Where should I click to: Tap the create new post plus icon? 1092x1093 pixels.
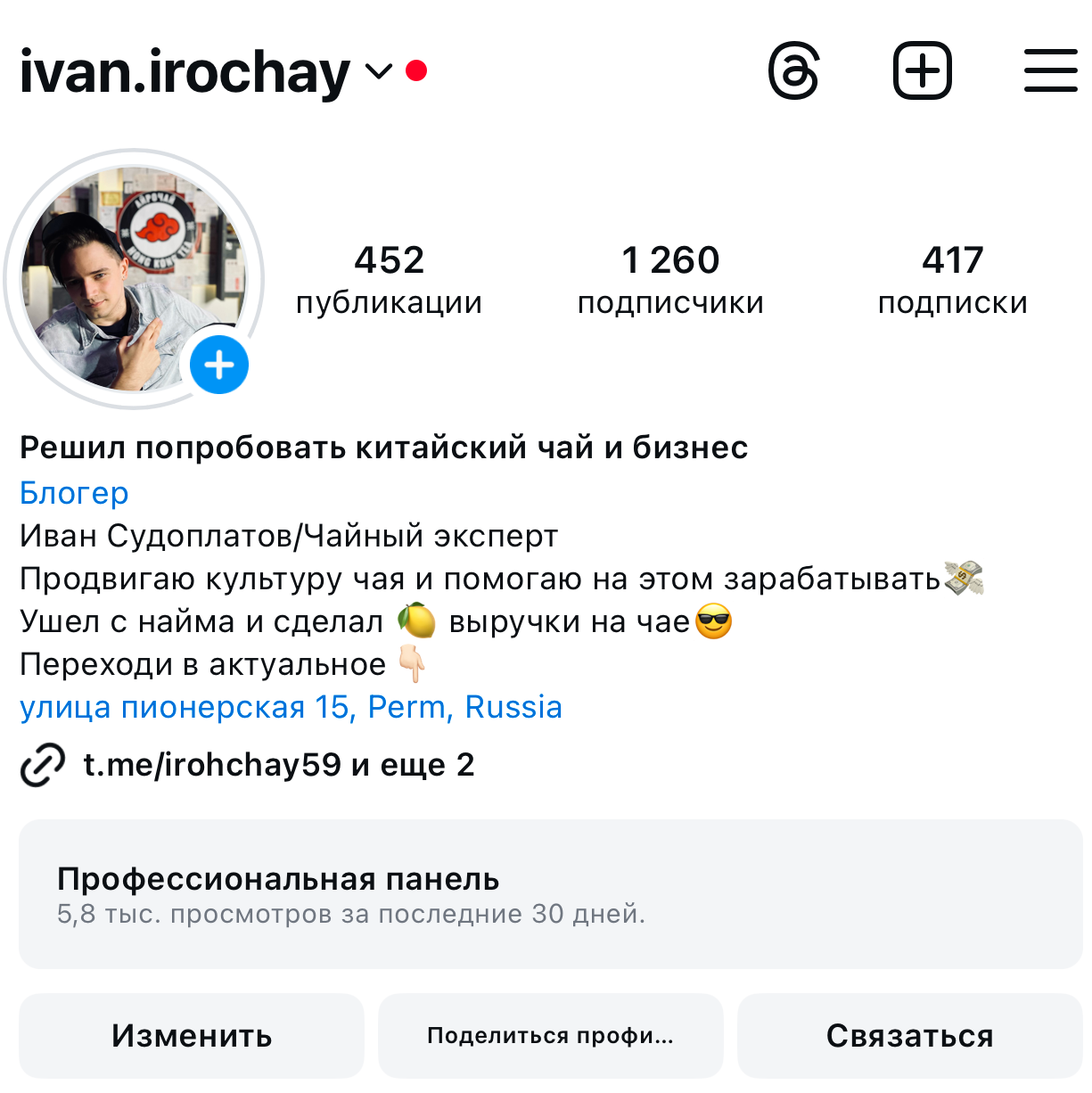point(923,70)
